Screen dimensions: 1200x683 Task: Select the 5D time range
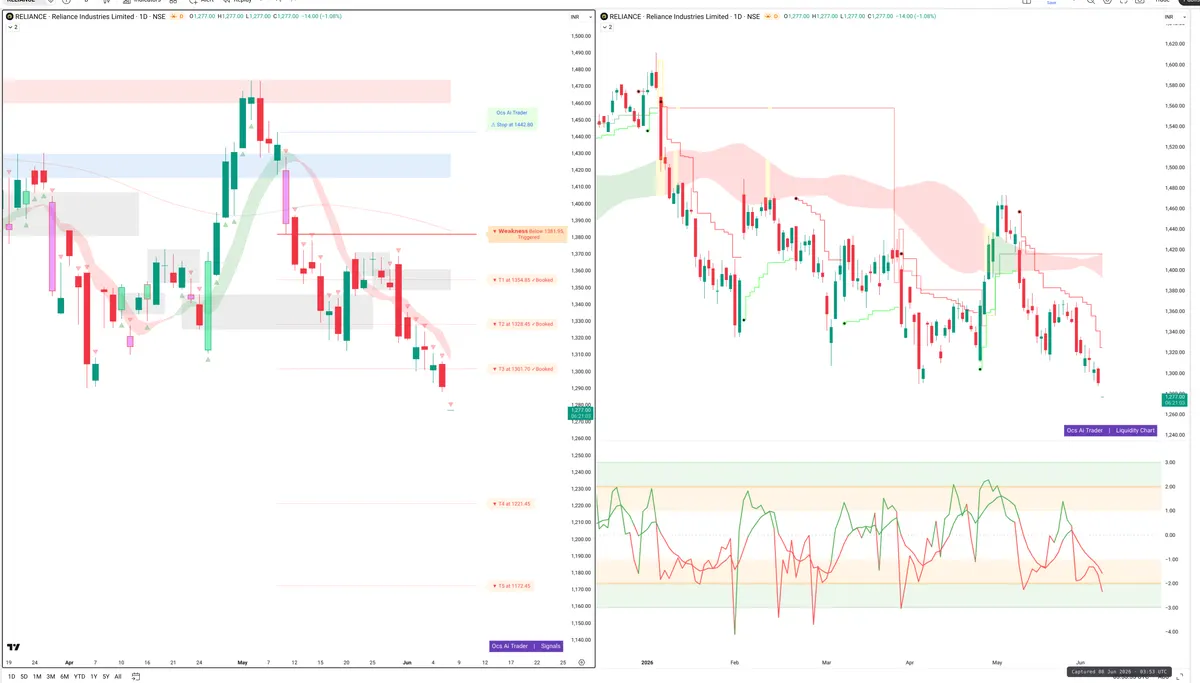coord(24,677)
